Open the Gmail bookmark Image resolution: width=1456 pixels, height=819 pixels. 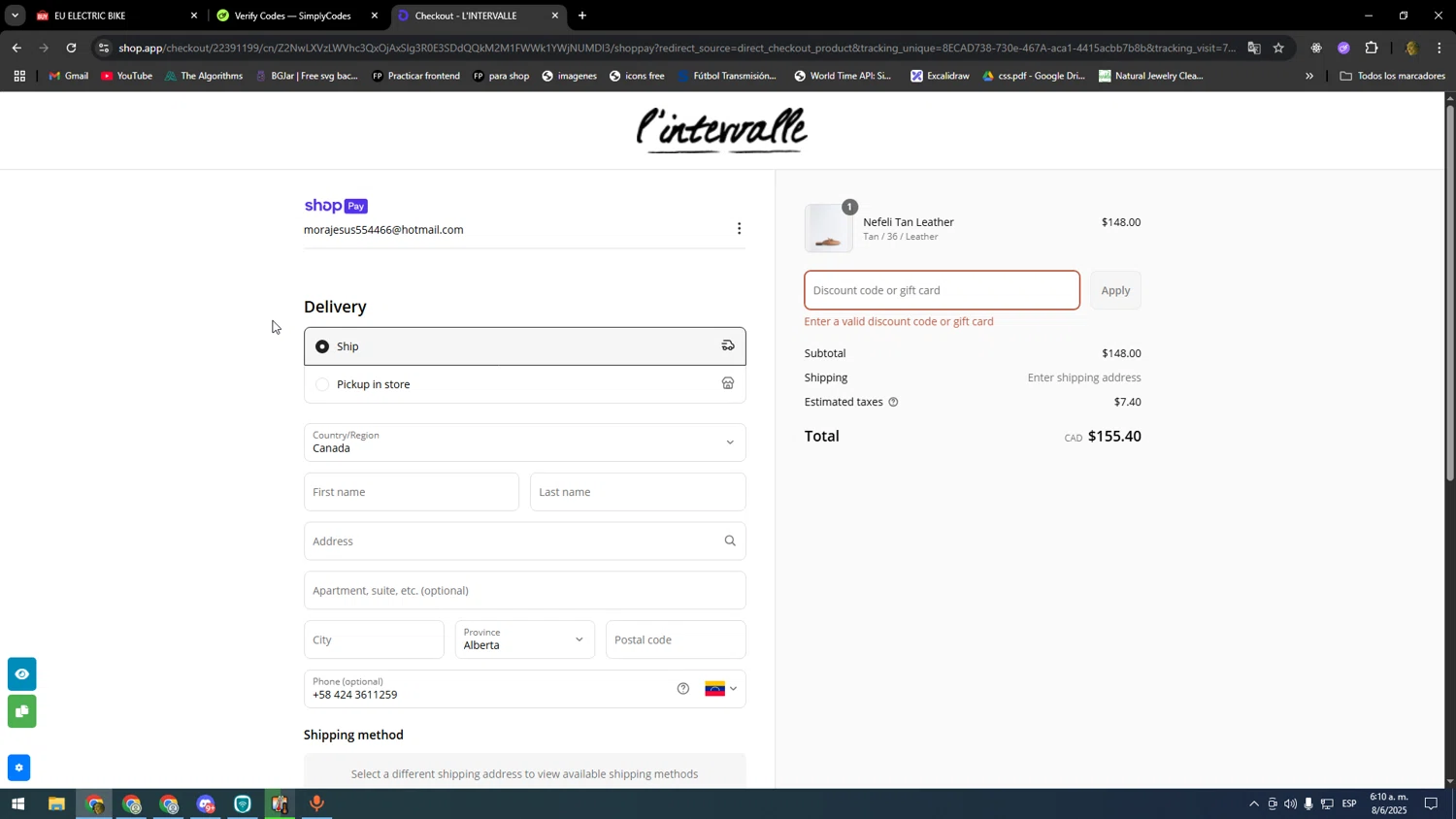click(68, 76)
